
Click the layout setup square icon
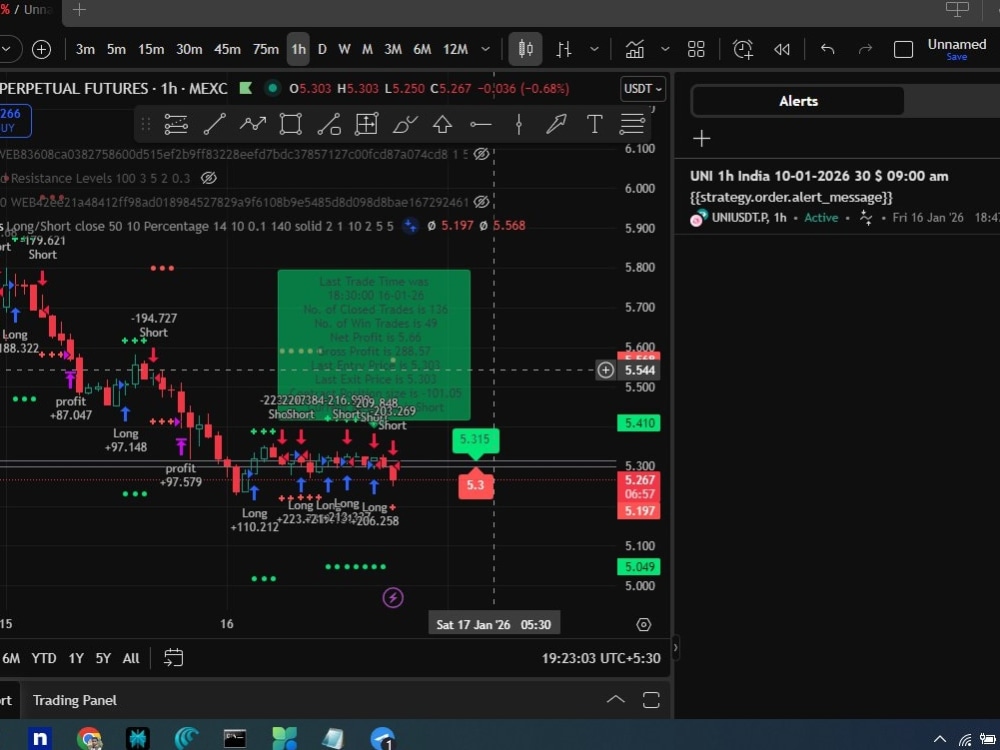coord(903,49)
